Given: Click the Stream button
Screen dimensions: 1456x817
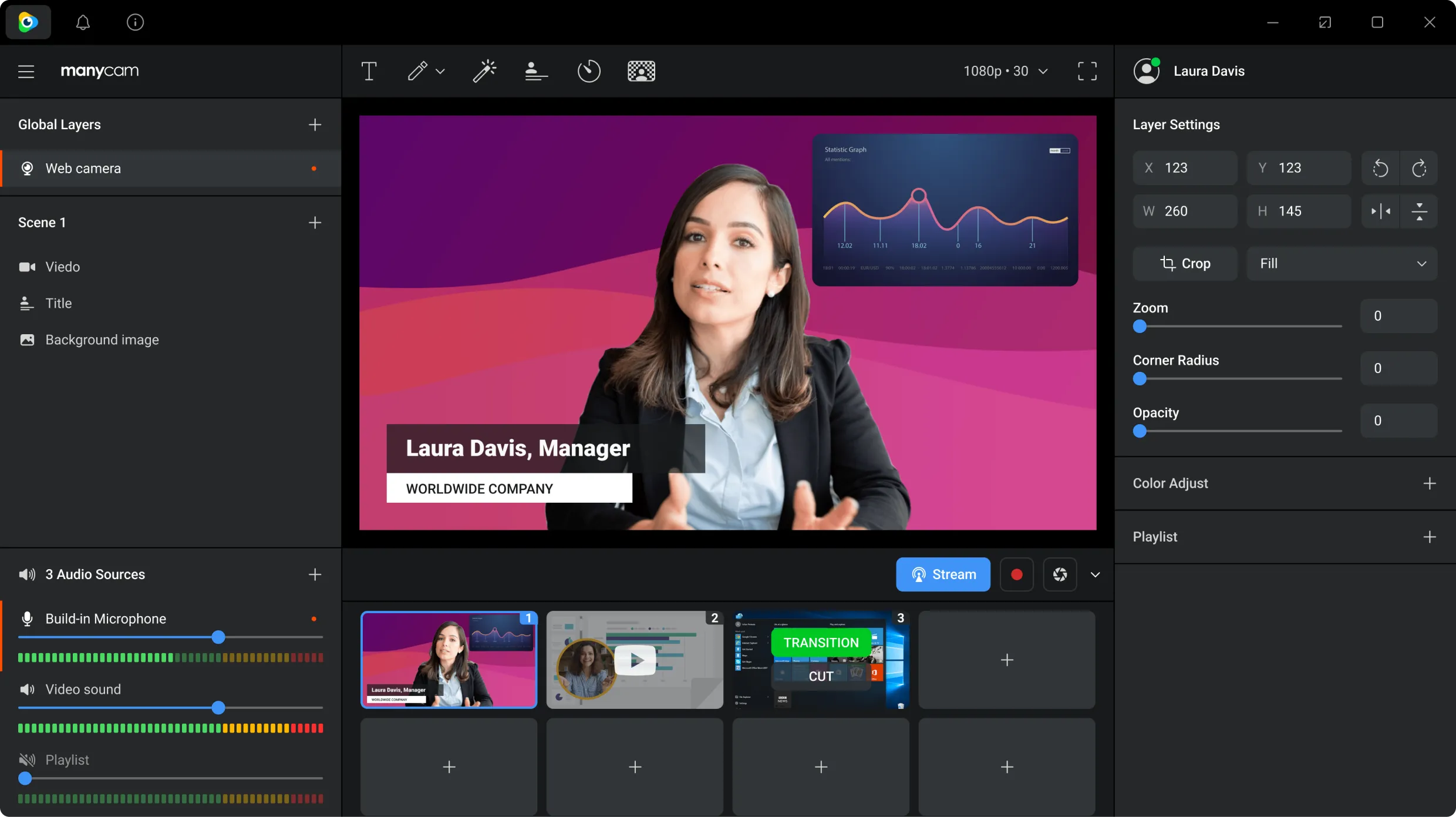Looking at the screenshot, I should 943,574.
